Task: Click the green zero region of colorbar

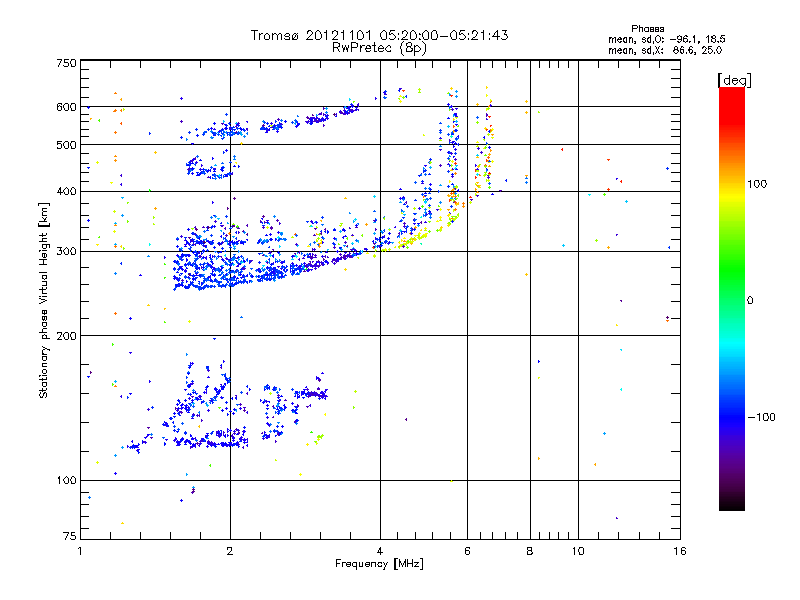Action: [732, 300]
